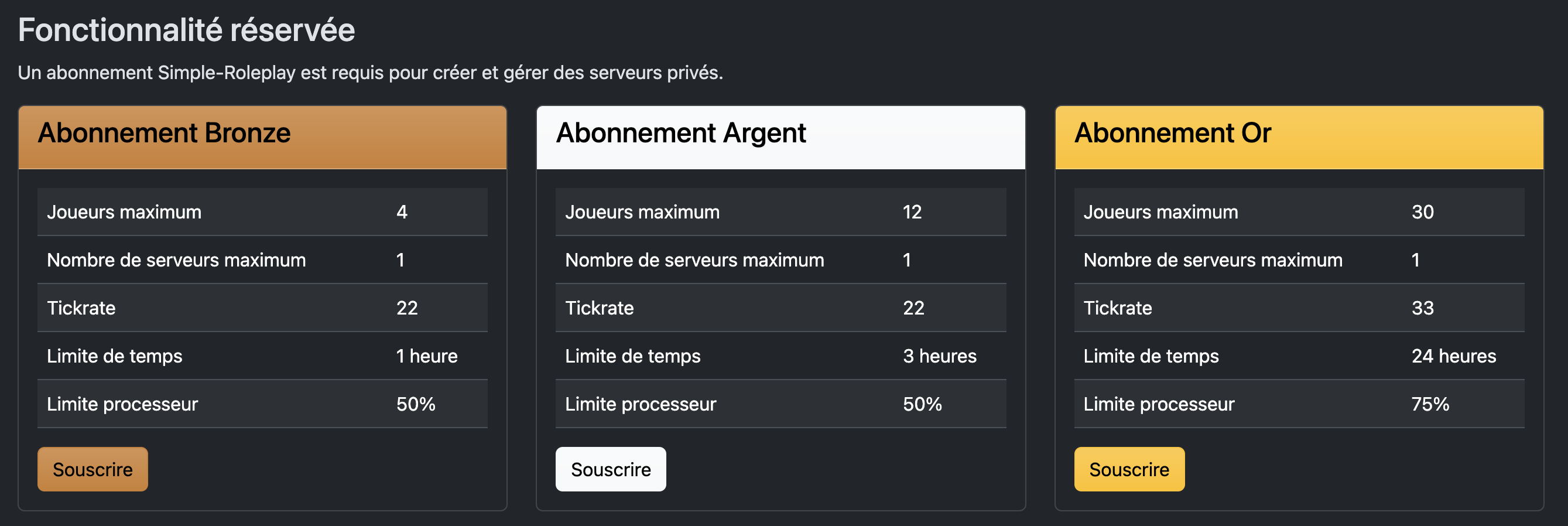Click the Argent Limite de temps 3 heures row
Screen dimensions: 1568x526
click(x=781, y=356)
